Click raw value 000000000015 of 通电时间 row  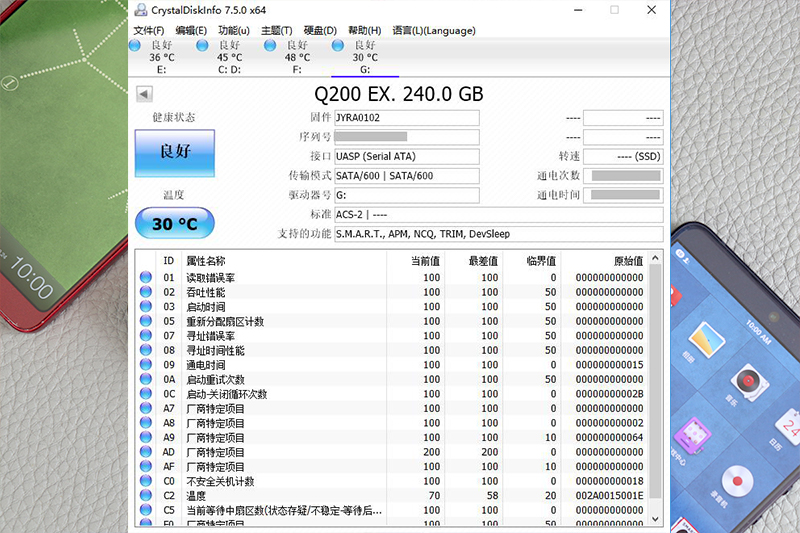coord(610,365)
